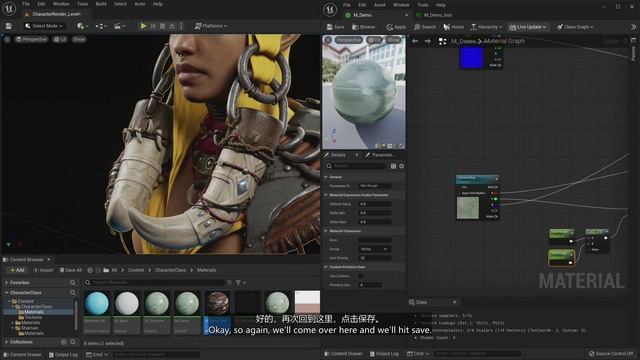Click the Show button in the level viewport
The height and width of the screenshot is (360, 640).
(79, 39)
